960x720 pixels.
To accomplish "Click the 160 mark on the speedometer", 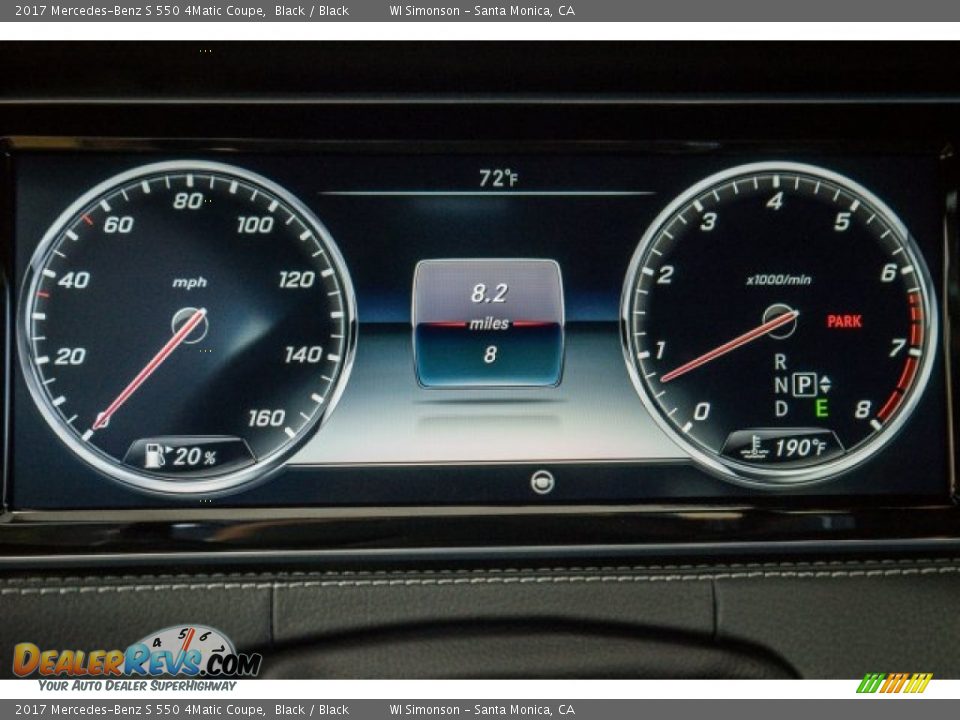I will [x=266, y=418].
